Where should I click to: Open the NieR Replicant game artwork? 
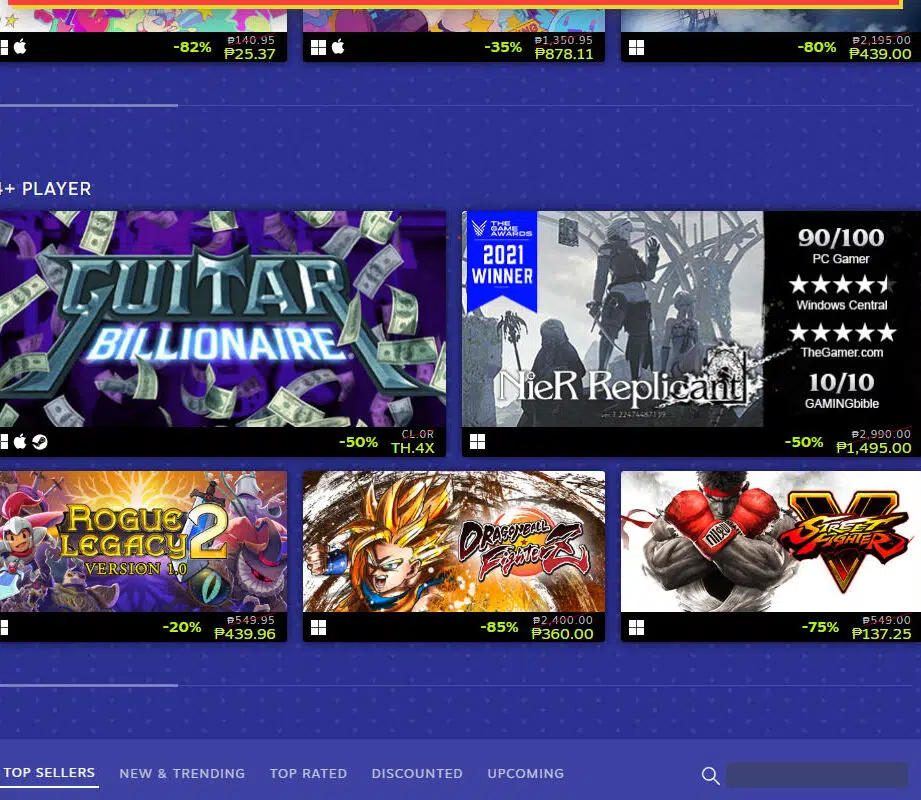click(x=691, y=319)
